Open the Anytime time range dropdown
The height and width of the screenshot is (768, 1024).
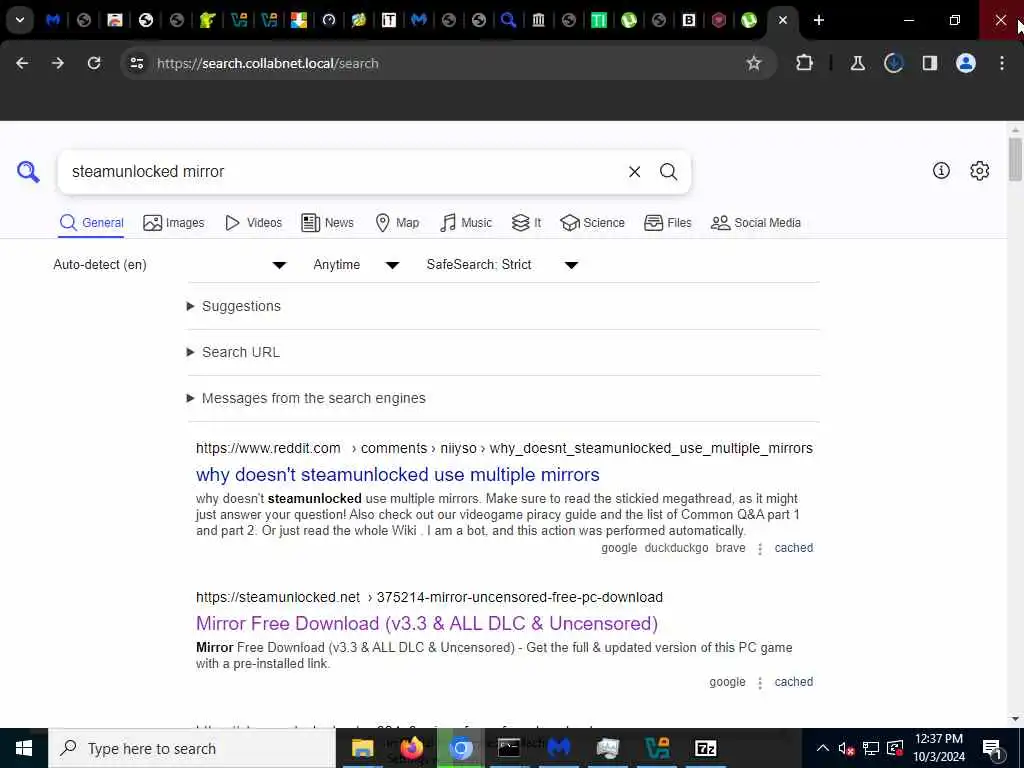pos(356,264)
